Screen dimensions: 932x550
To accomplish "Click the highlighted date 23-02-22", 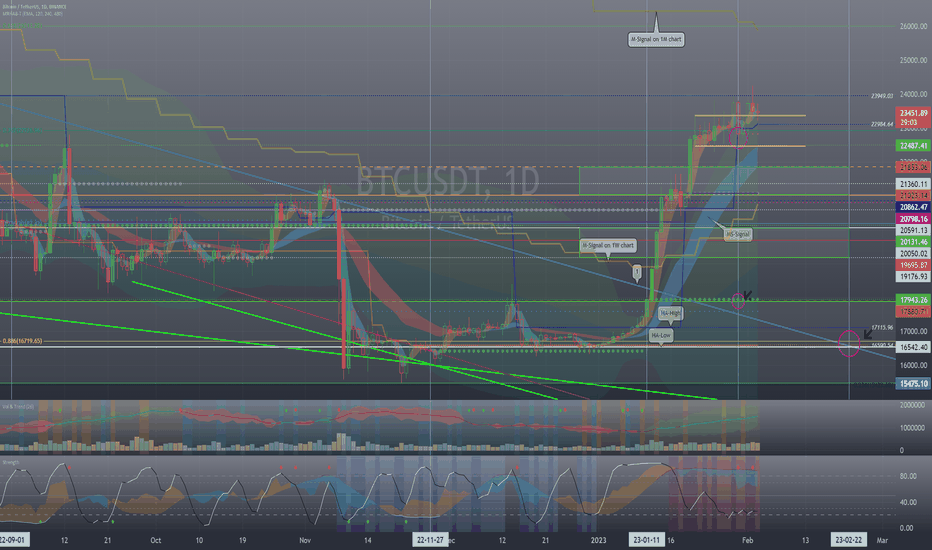I will tap(848, 540).
